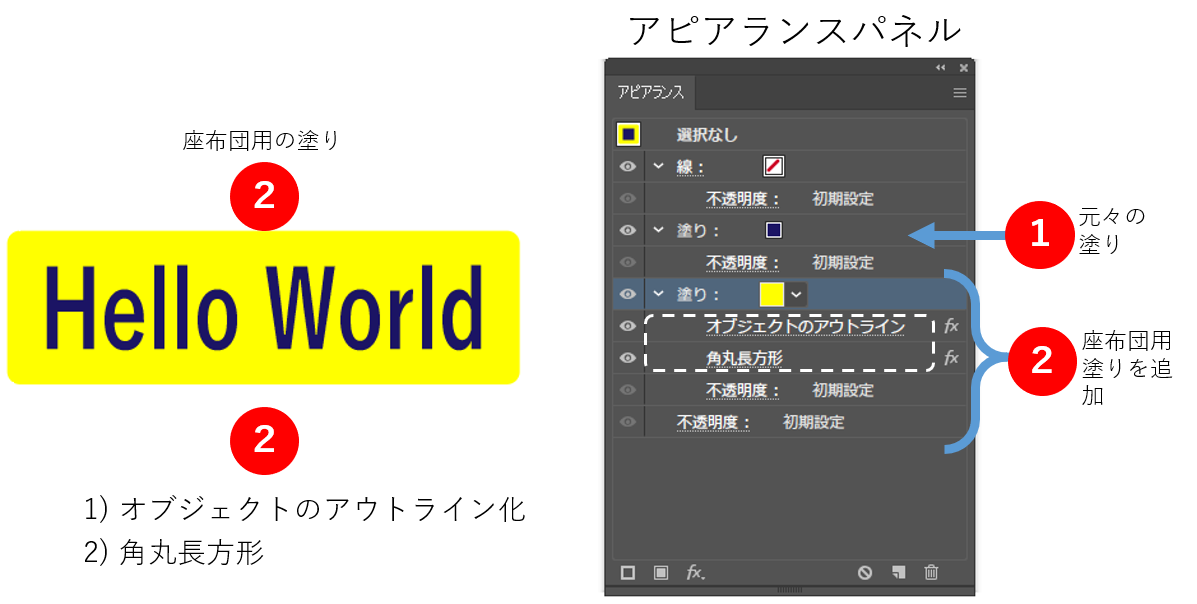The width and height of the screenshot is (1197, 604).
Task: Collapse the panel with the double-arrow icon
Action: tap(940, 68)
